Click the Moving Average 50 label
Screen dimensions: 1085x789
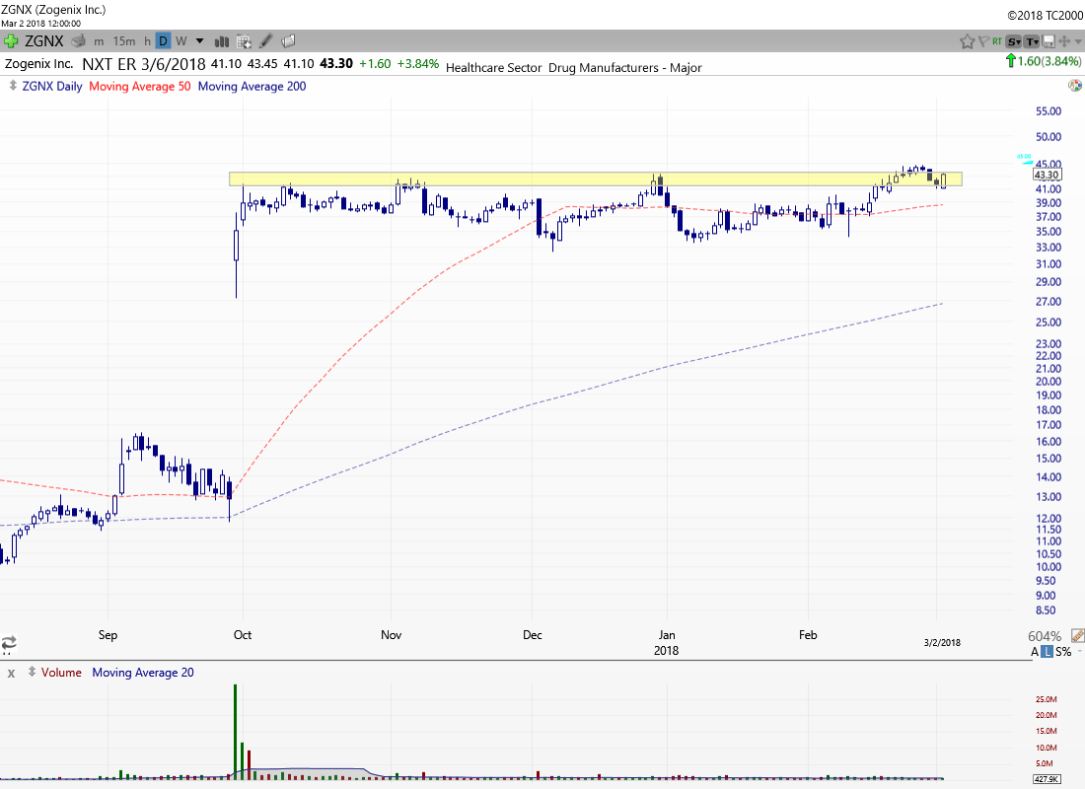click(139, 86)
